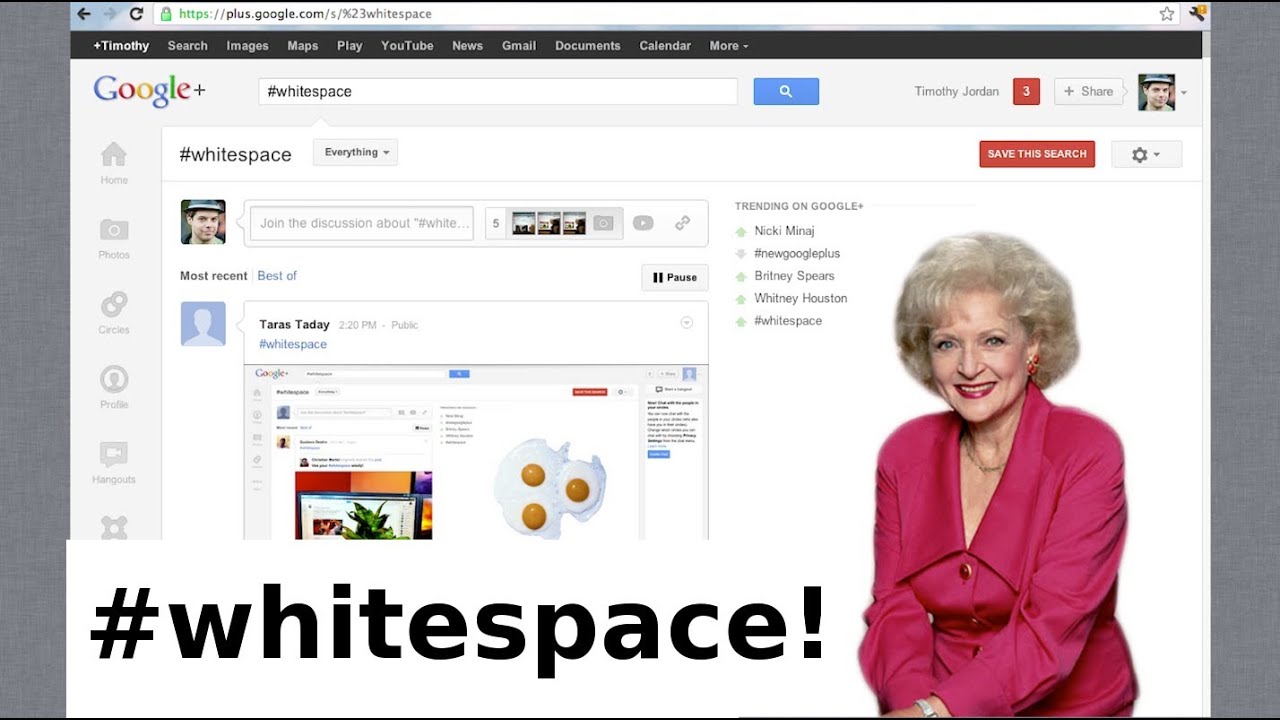1280x720 pixels.
Task: Open Calendar in the top bar
Action: [x=665, y=46]
